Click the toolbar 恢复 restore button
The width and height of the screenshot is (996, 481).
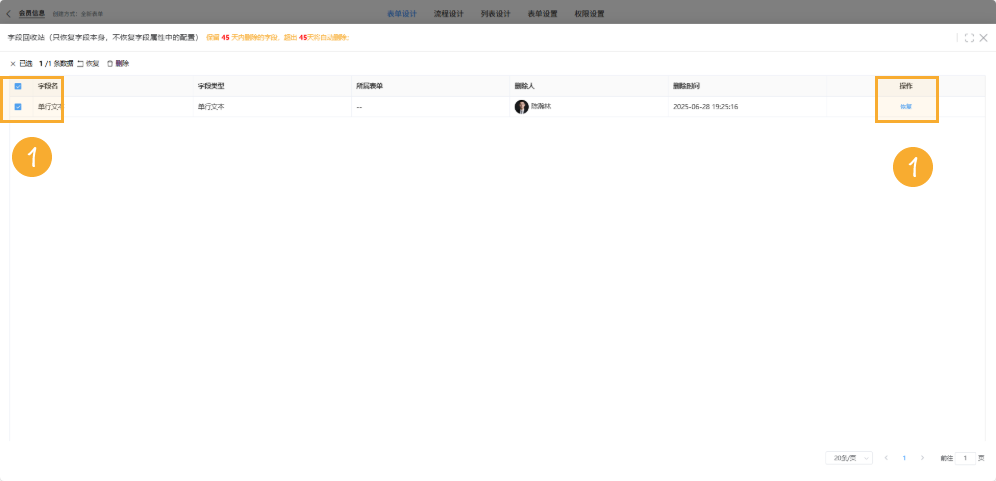tap(88, 64)
